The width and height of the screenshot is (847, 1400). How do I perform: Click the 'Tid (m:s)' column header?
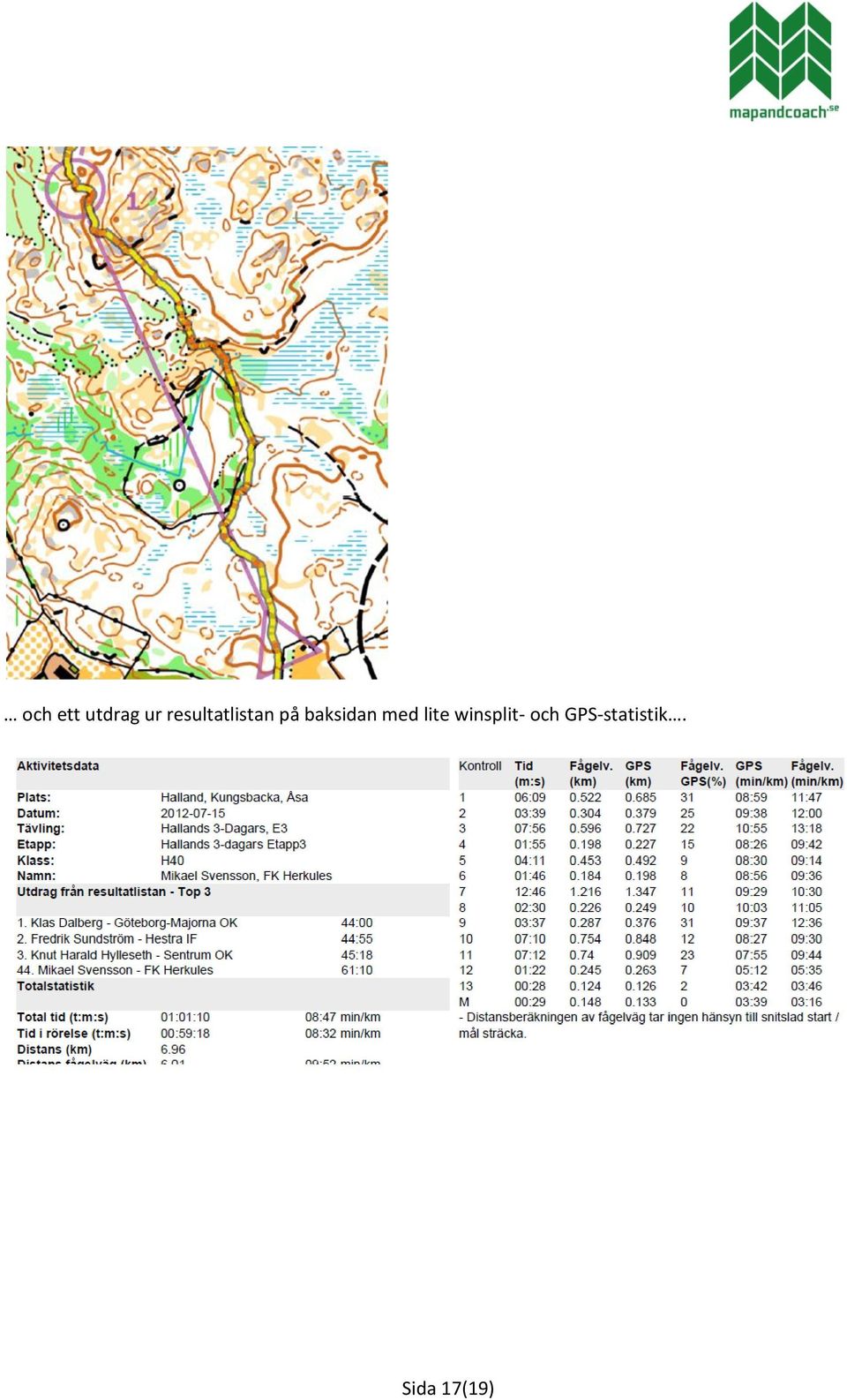click(530, 774)
